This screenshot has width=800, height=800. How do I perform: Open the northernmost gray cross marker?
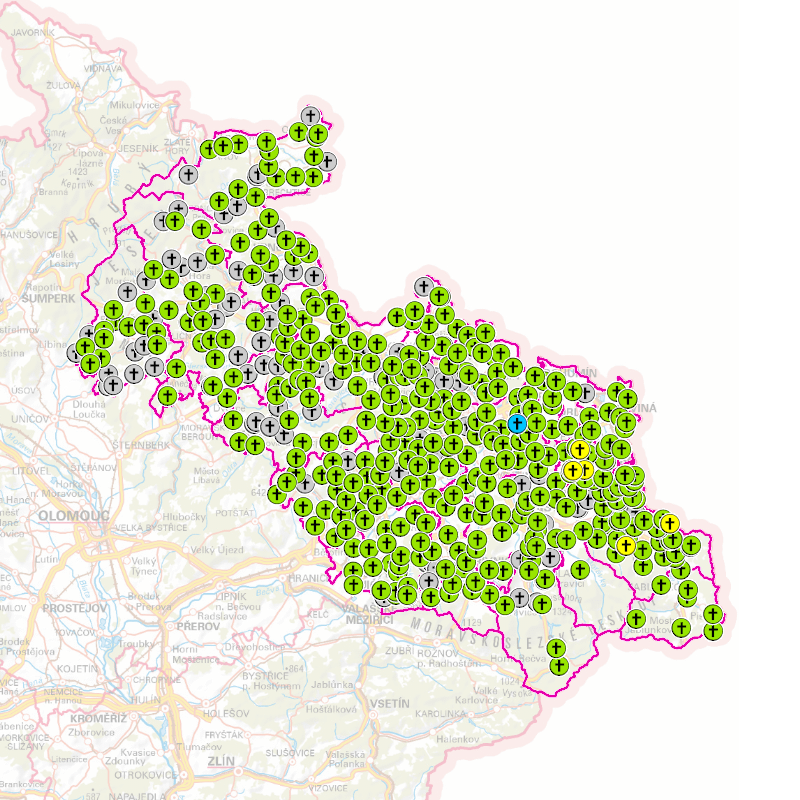pos(310,116)
